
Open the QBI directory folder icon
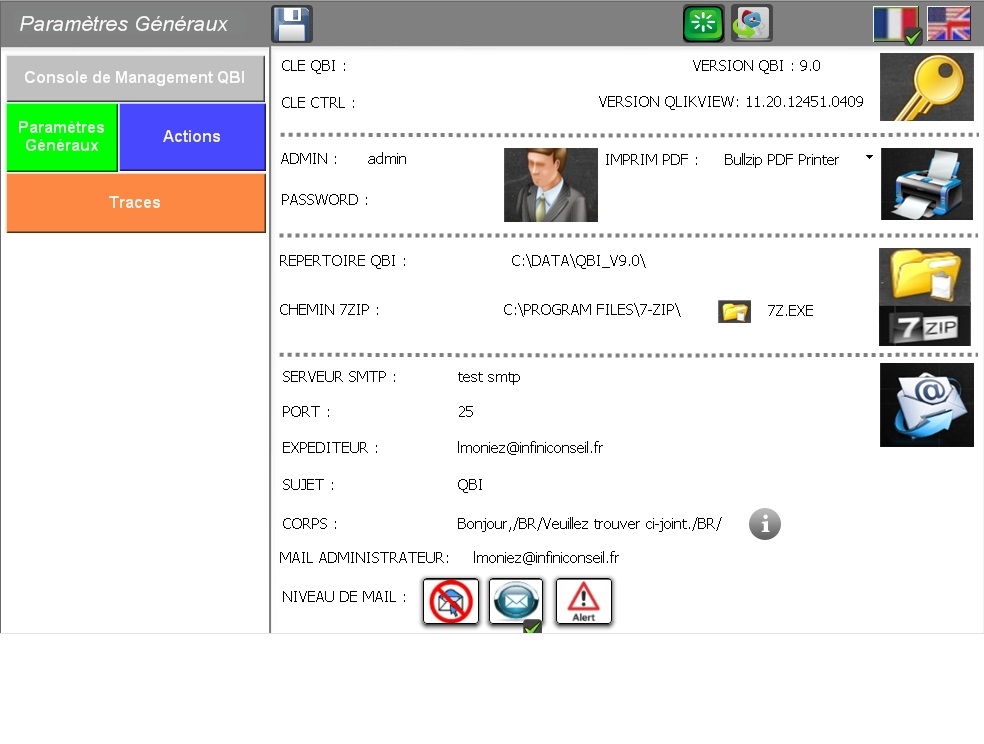coord(925,275)
